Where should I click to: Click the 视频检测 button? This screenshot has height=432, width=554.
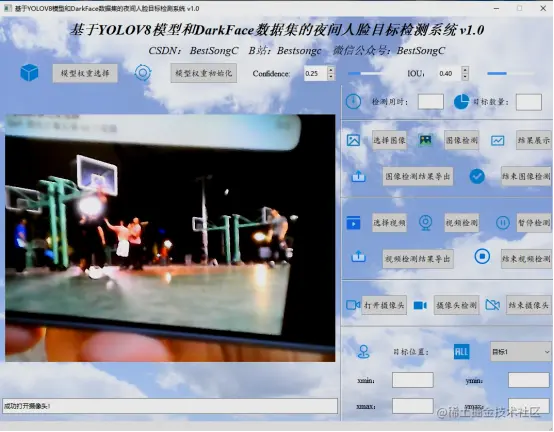click(461, 223)
